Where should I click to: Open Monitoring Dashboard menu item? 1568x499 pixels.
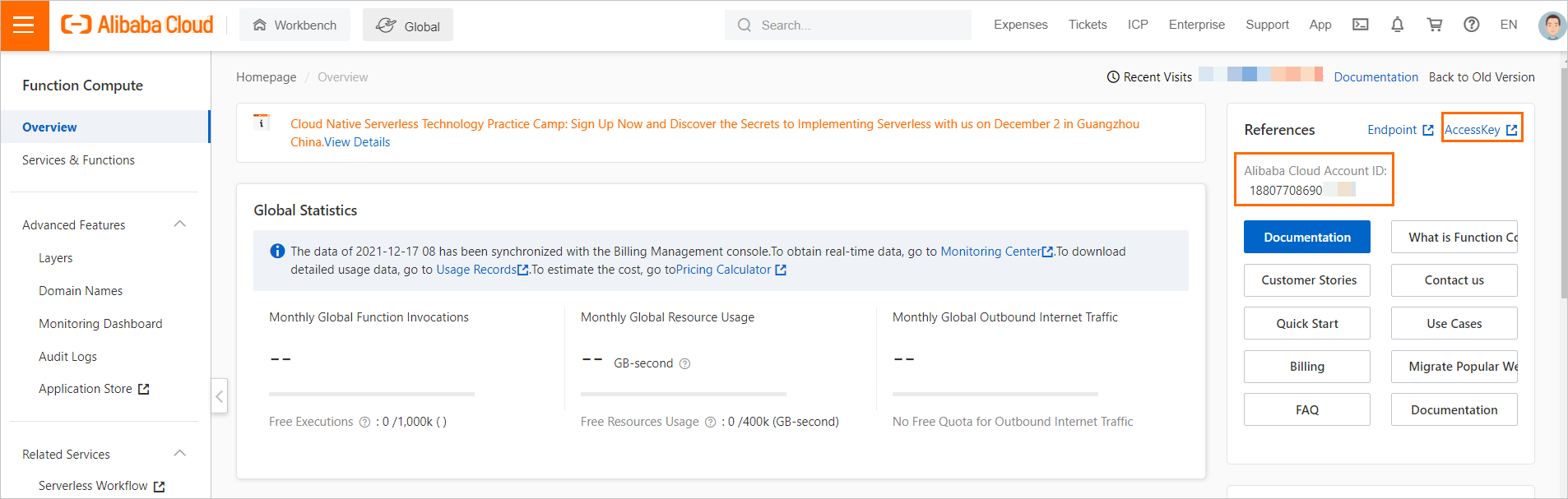[100, 323]
